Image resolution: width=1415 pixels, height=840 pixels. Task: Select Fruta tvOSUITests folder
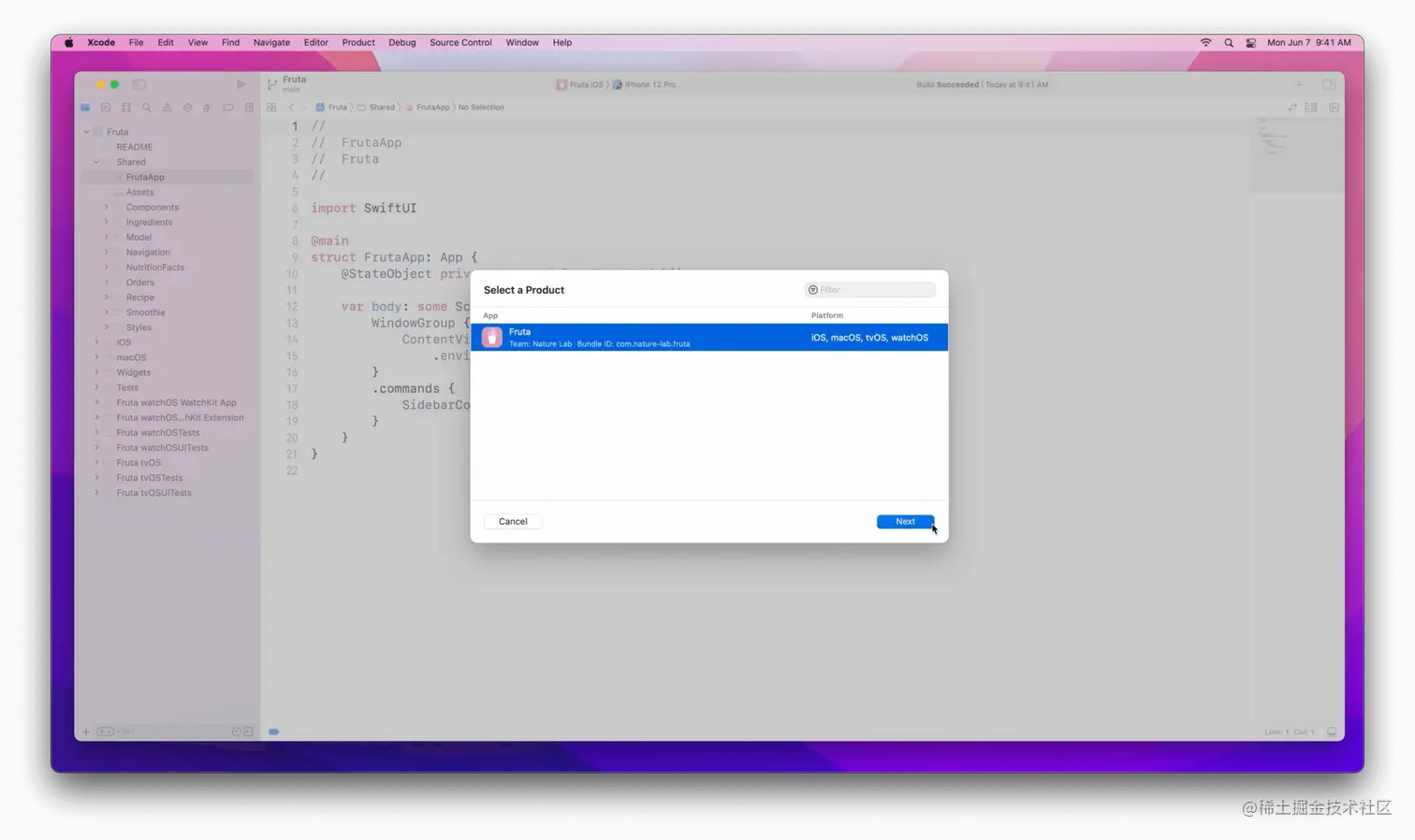point(153,493)
